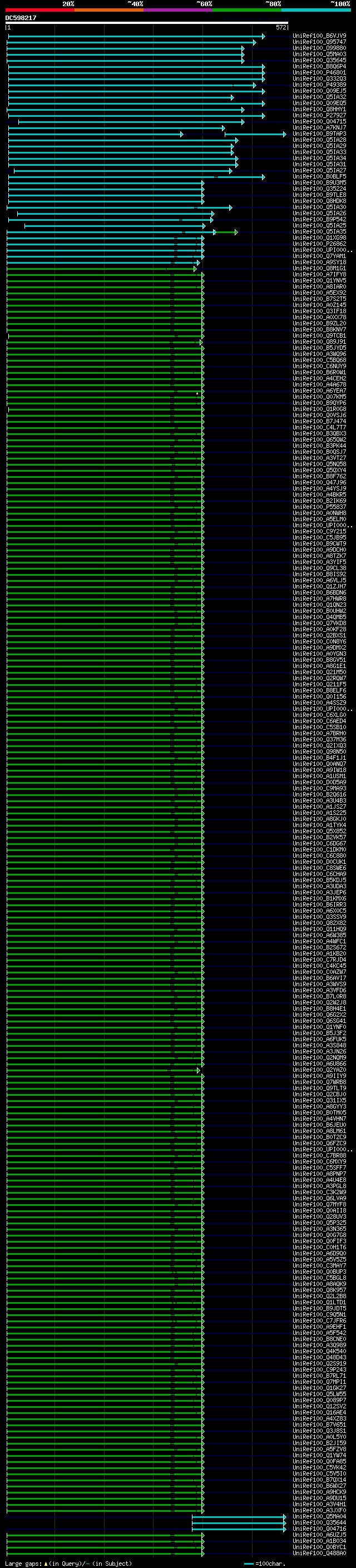356x1568 pixels.
Task: Click the UniRef100_Q5IA35 label
Action: [x=319, y=232]
